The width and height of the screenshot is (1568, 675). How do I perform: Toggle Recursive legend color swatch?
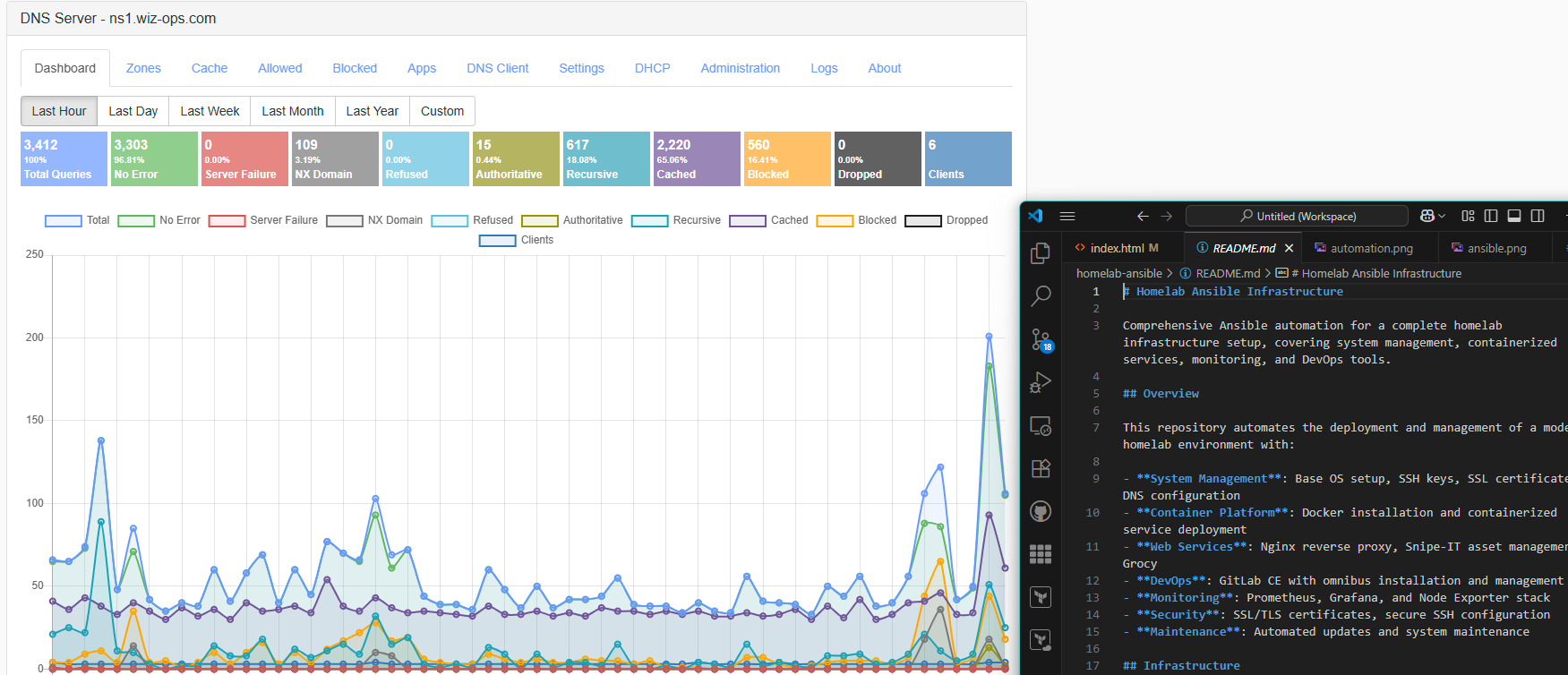(649, 221)
